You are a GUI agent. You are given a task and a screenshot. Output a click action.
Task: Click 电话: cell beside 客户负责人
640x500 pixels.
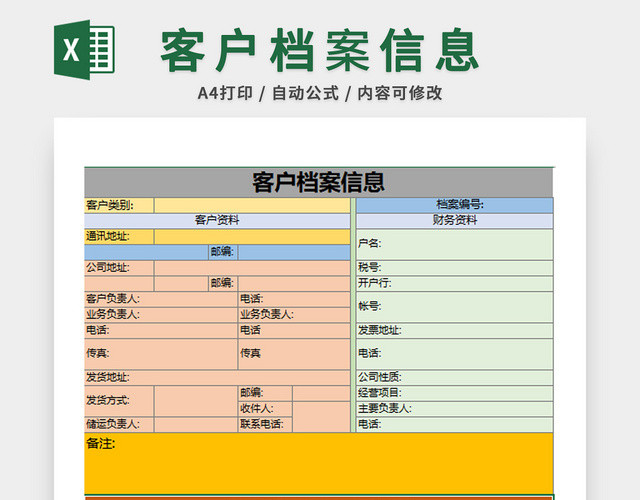[294, 299]
